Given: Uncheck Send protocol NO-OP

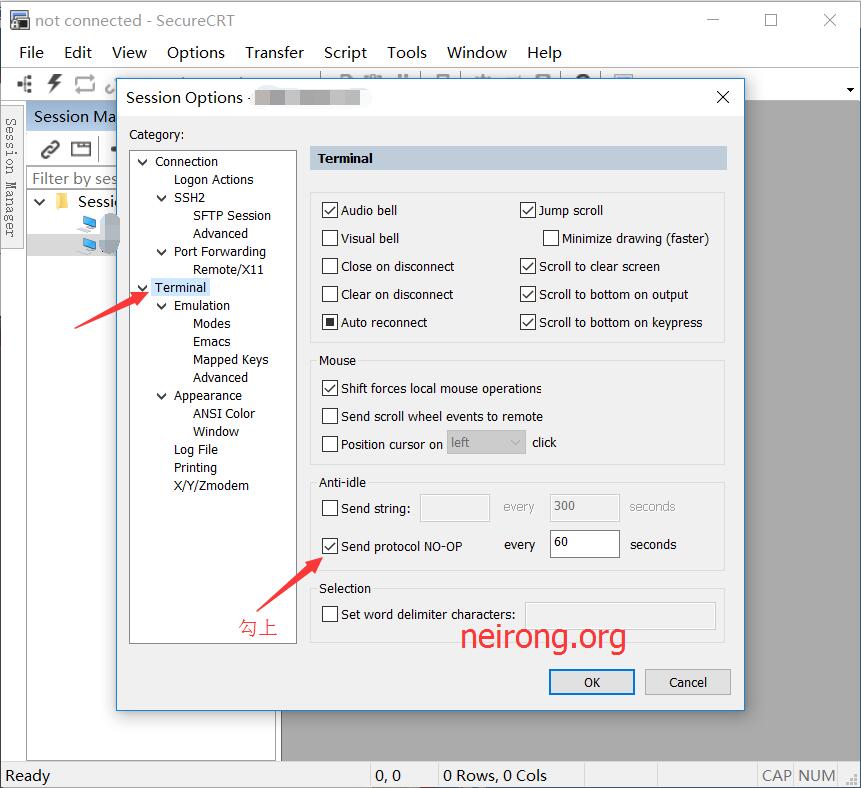Looking at the screenshot, I should click(x=330, y=546).
